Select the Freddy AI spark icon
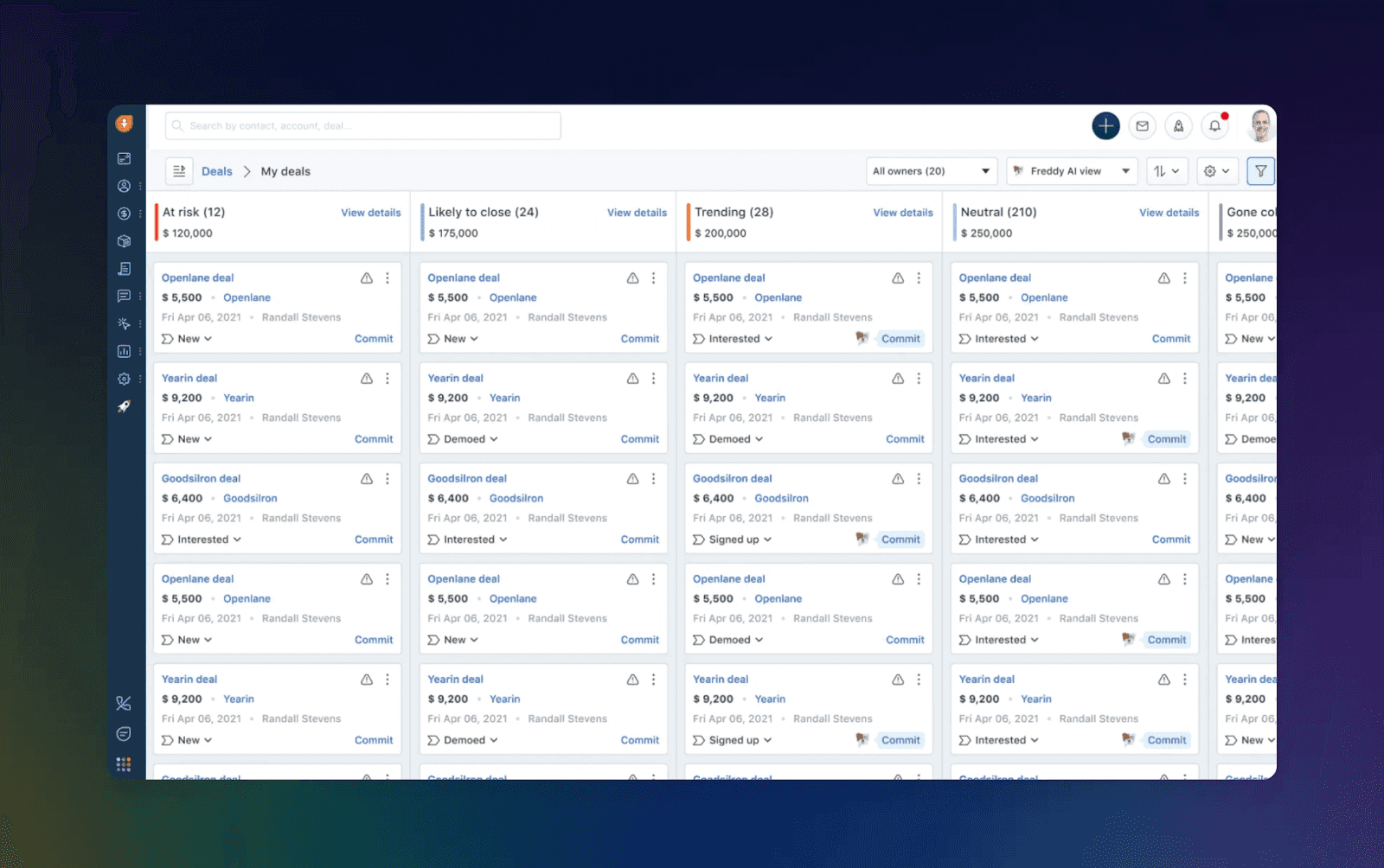 (124, 323)
